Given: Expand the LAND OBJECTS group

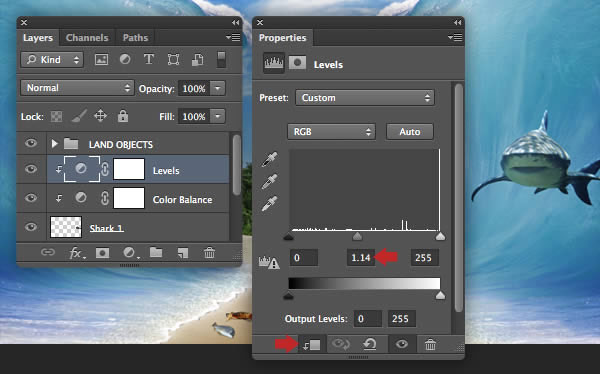Looking at the screenshot, I should point(54,144).
